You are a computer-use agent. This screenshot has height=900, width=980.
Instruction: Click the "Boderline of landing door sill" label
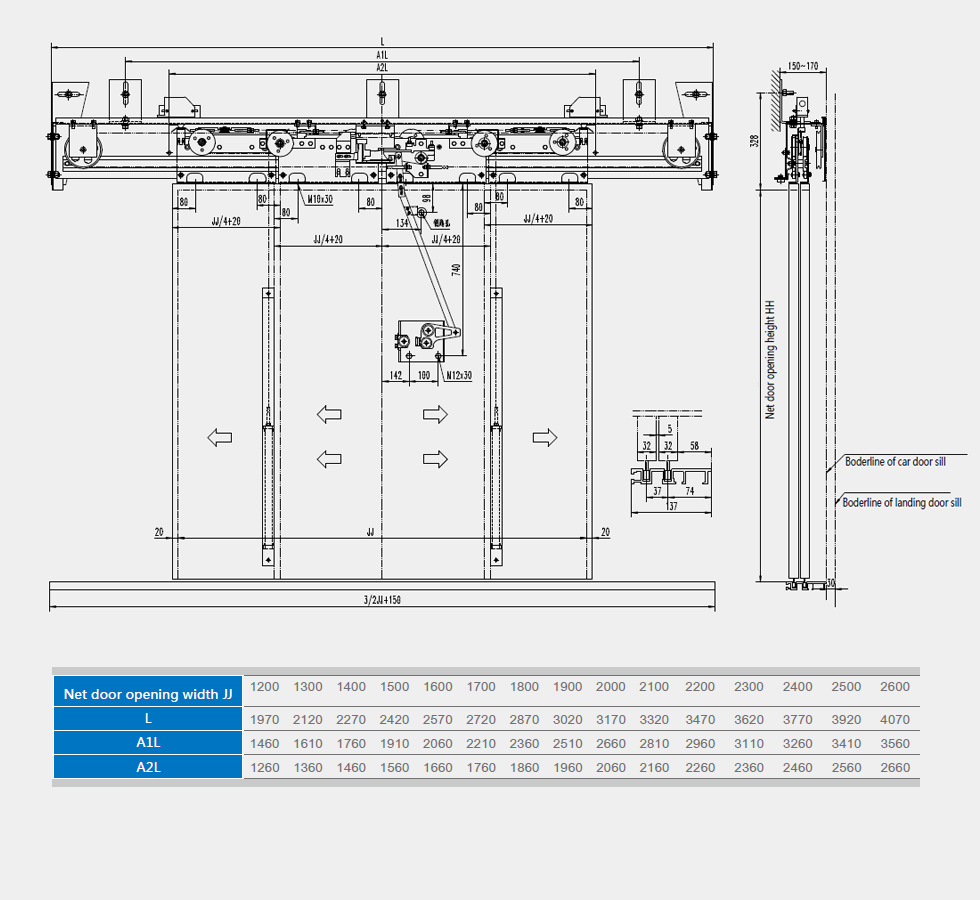[x=901, y=503]
